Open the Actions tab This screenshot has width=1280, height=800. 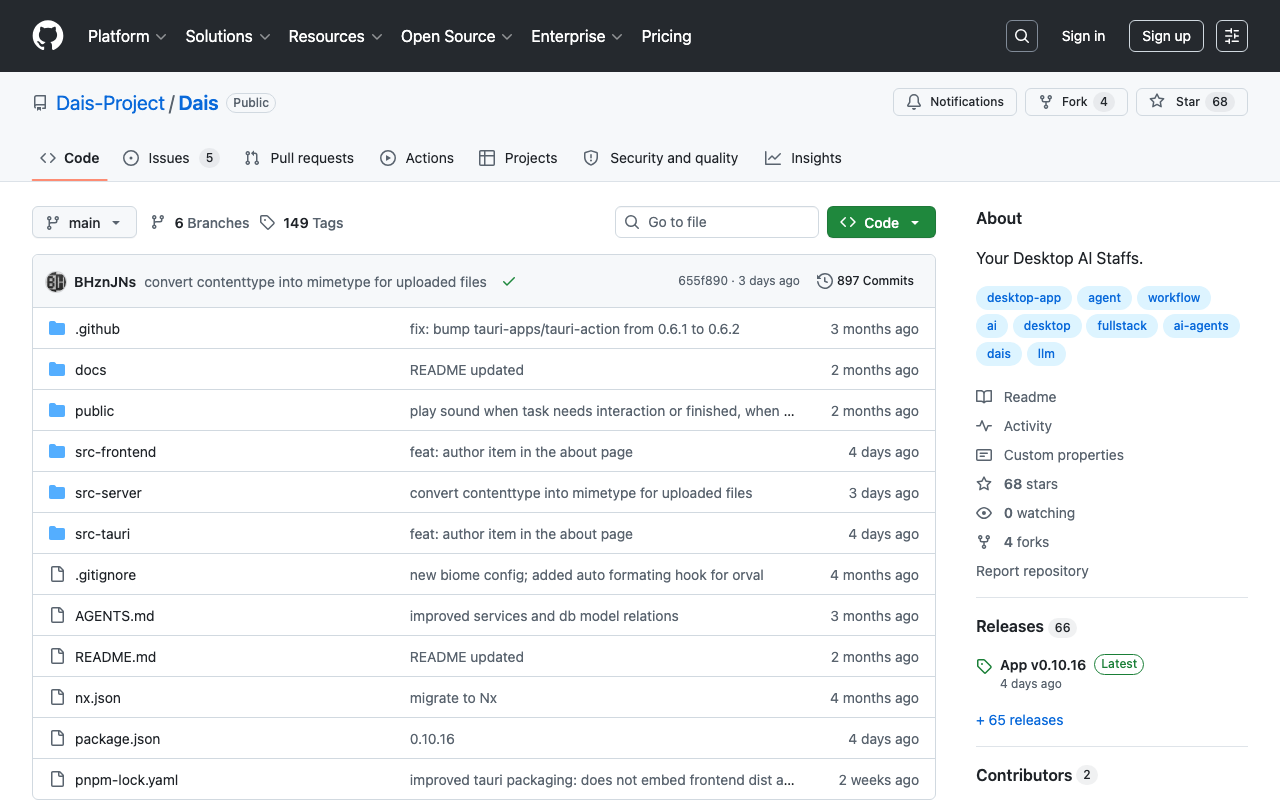[417, 158]
